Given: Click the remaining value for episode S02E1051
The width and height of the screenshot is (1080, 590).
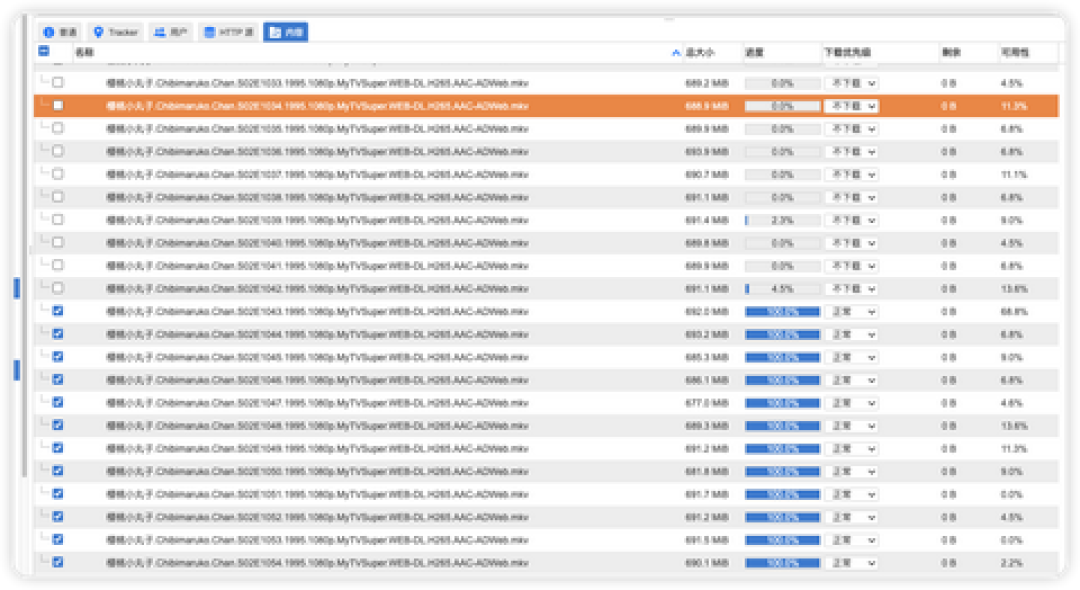Looking at the screenshot, I should point(948,494).
